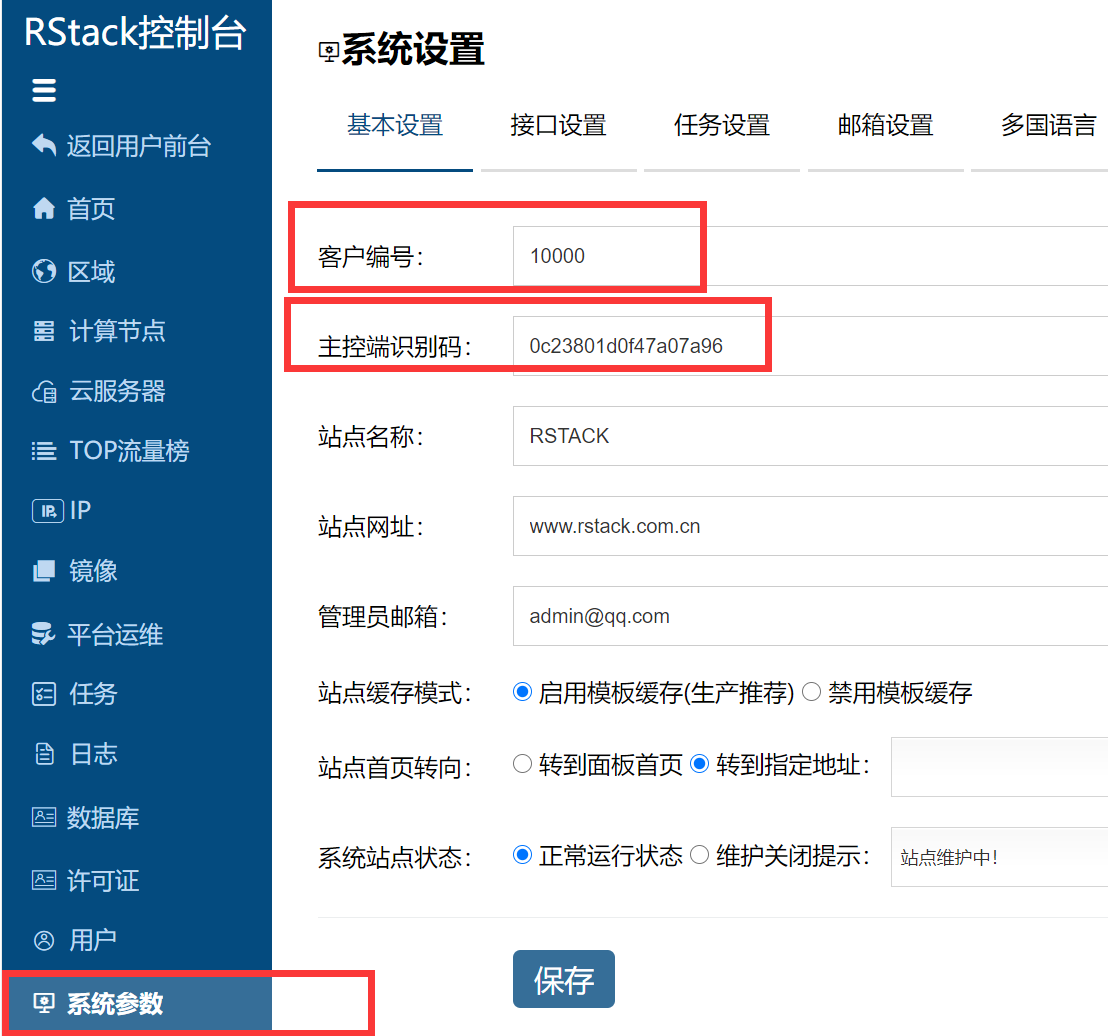The height and width of the screenshot is (1036, 1108).
Task: Click the 站点缓存模式 label
Action: click(394, 693)
